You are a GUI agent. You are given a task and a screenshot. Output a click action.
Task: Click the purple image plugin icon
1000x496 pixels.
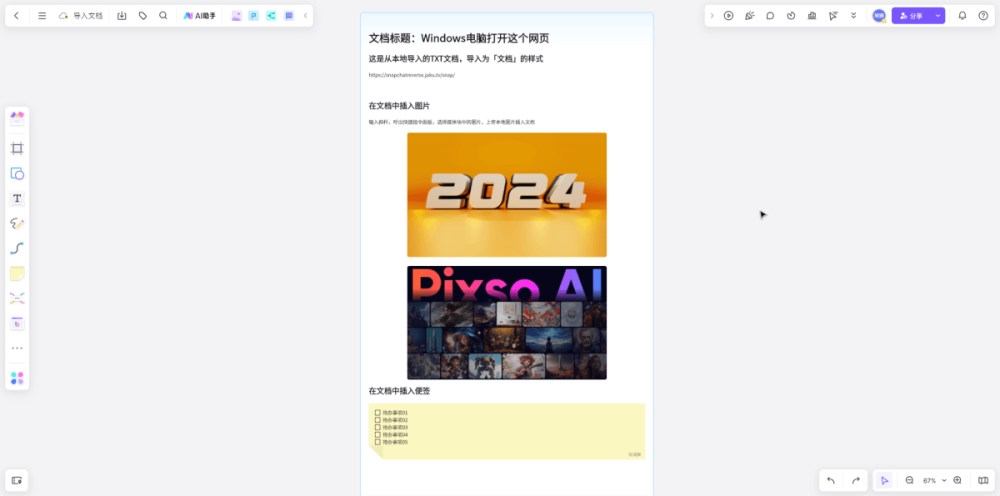237,16
